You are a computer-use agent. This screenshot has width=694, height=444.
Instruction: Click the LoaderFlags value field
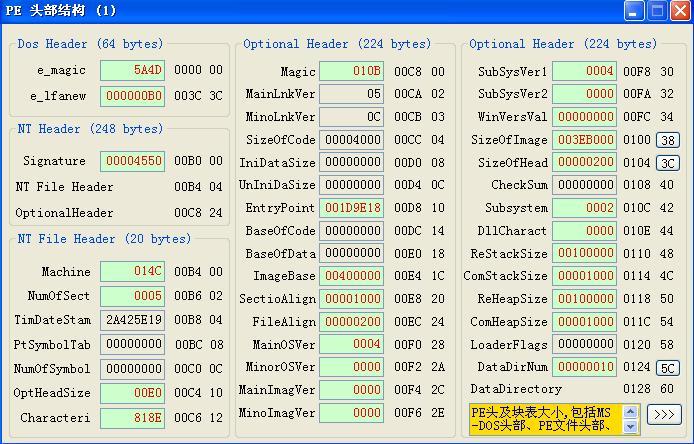click(584, 344)
